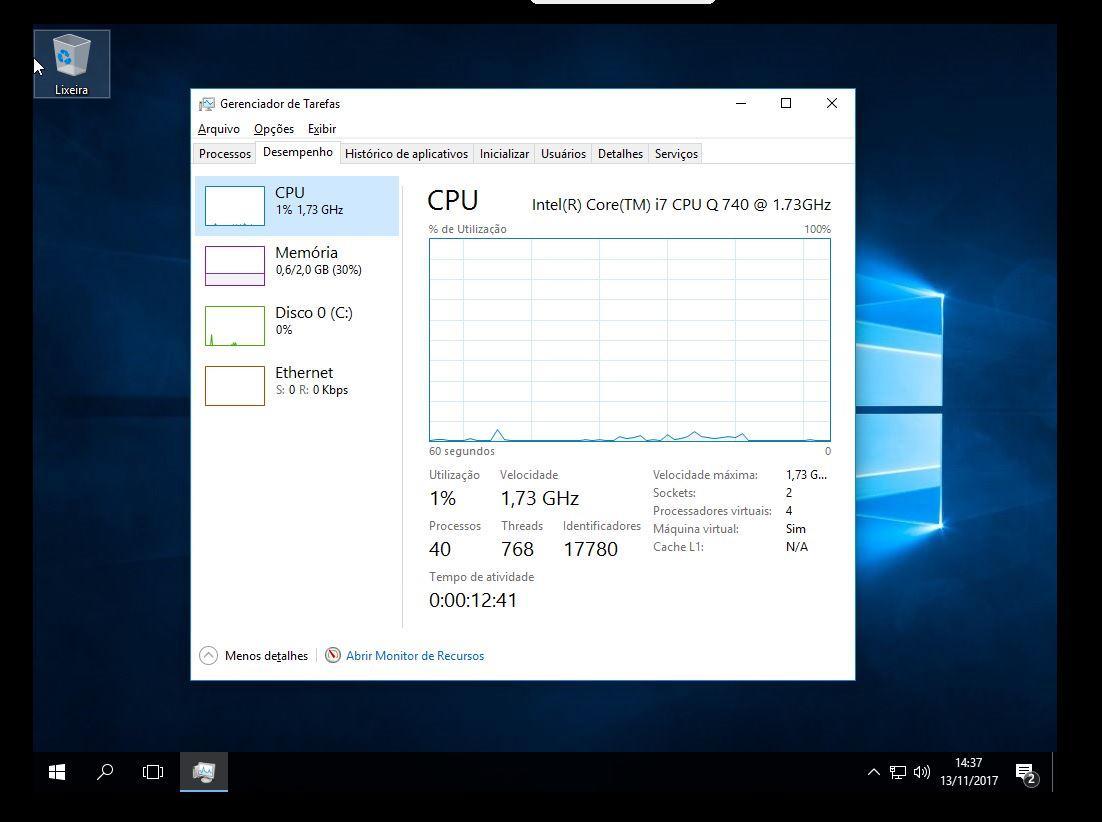Open taskbar search magnifier
This screenshot has width=1102, height=822.
[105, 772]
